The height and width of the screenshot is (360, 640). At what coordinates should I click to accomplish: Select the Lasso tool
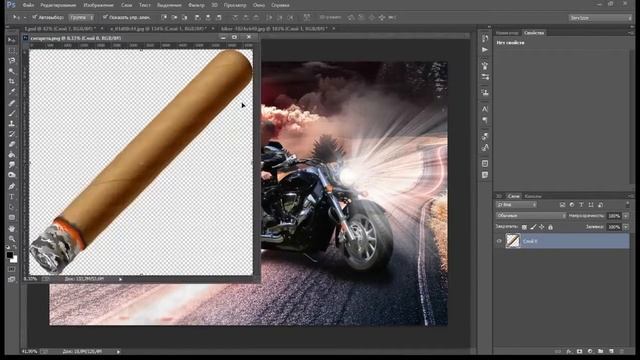click(x=11, y=60)
